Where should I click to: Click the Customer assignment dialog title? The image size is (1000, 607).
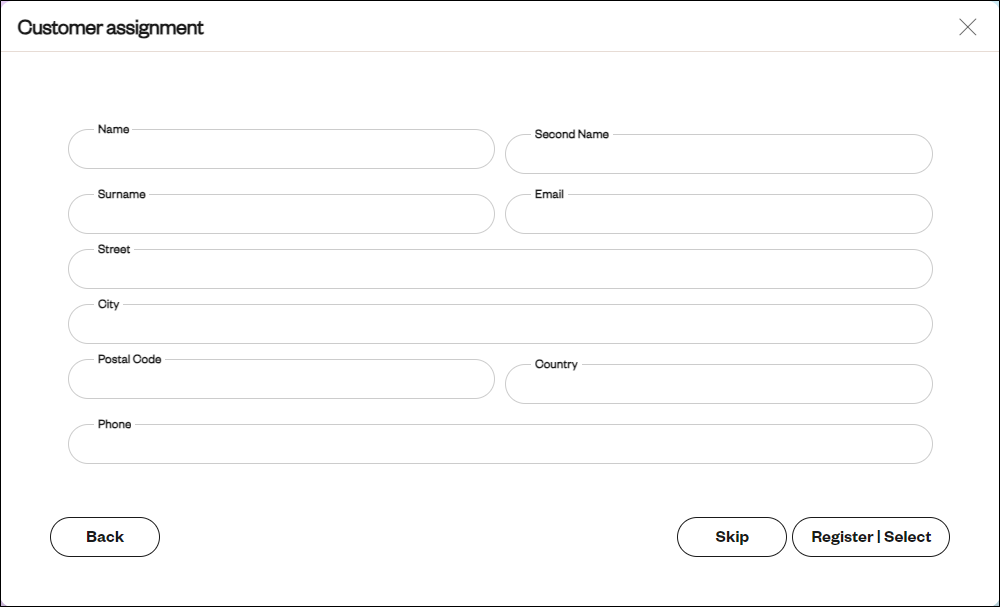tap(110, 27)
